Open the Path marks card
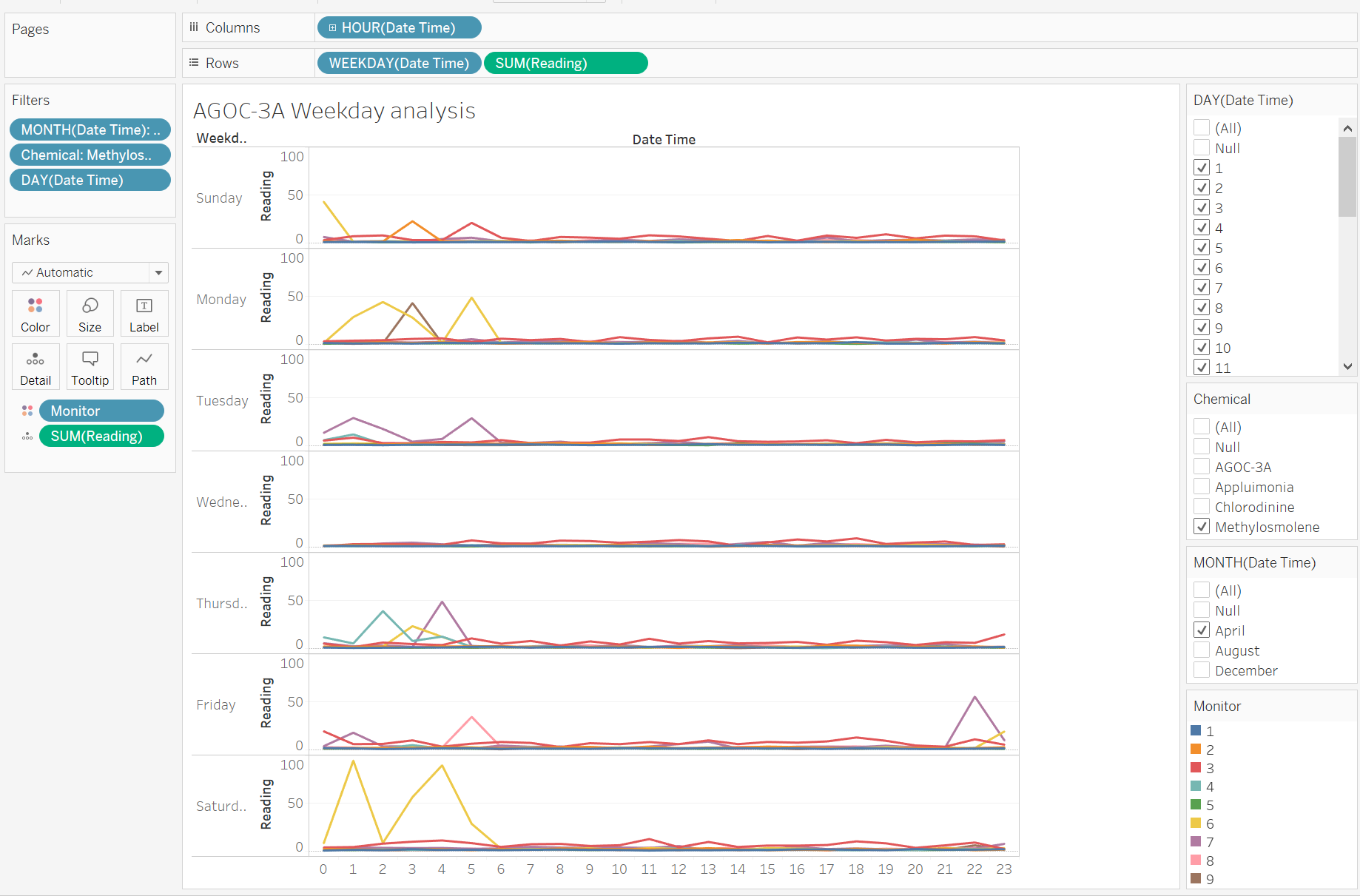Screen dimensions: 1360x896 coord(144,366)
